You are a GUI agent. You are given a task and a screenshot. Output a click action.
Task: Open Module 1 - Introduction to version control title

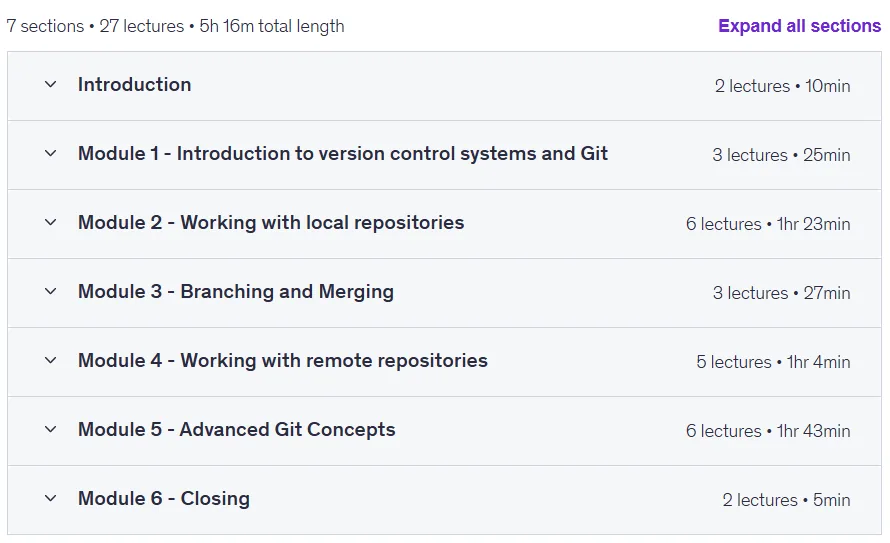[343, 153]
